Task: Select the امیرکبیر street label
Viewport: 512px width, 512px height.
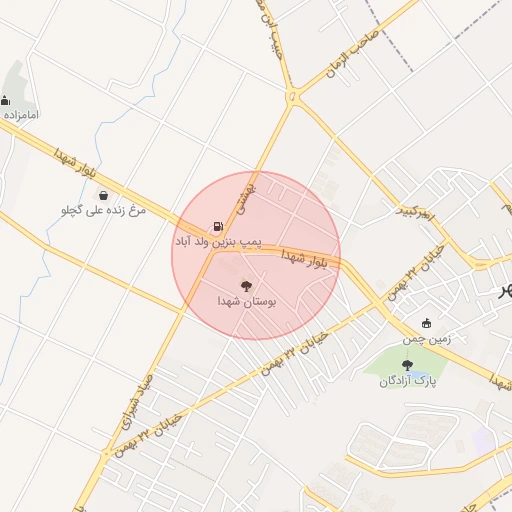Action: [415, 212]
